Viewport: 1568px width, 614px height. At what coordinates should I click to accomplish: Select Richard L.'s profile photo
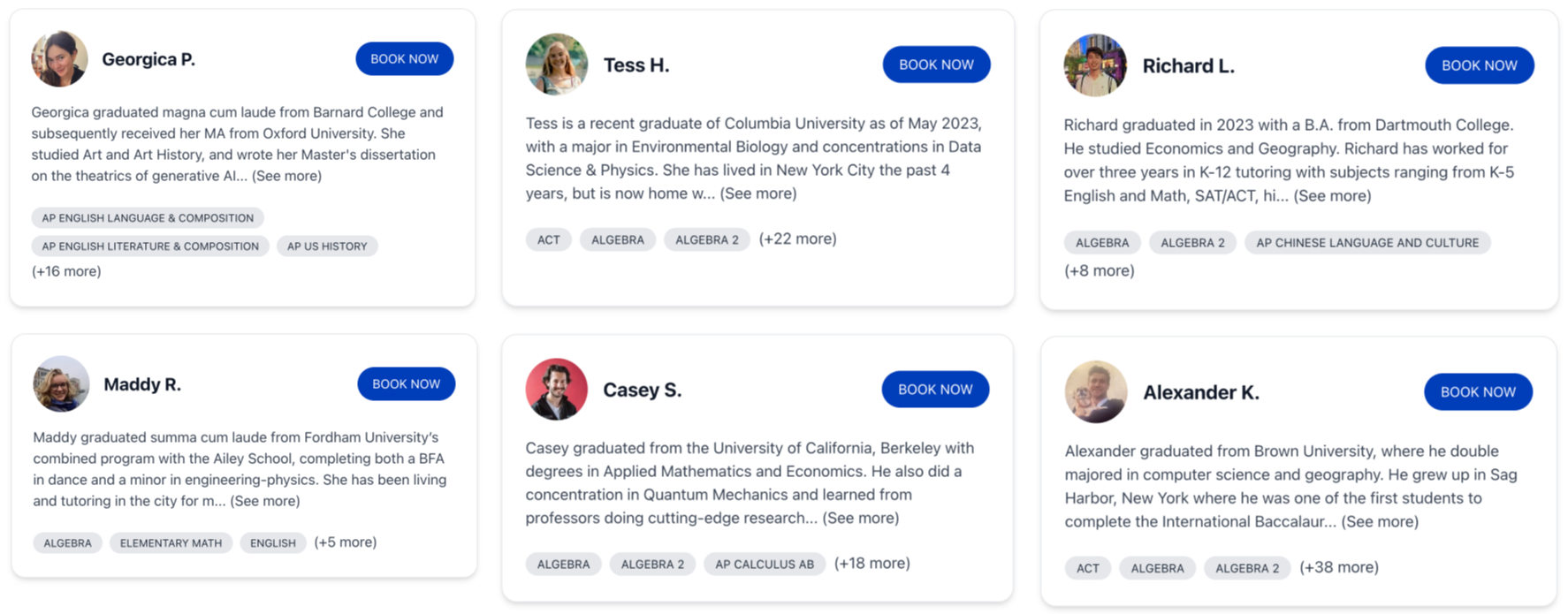point(1094,65)
